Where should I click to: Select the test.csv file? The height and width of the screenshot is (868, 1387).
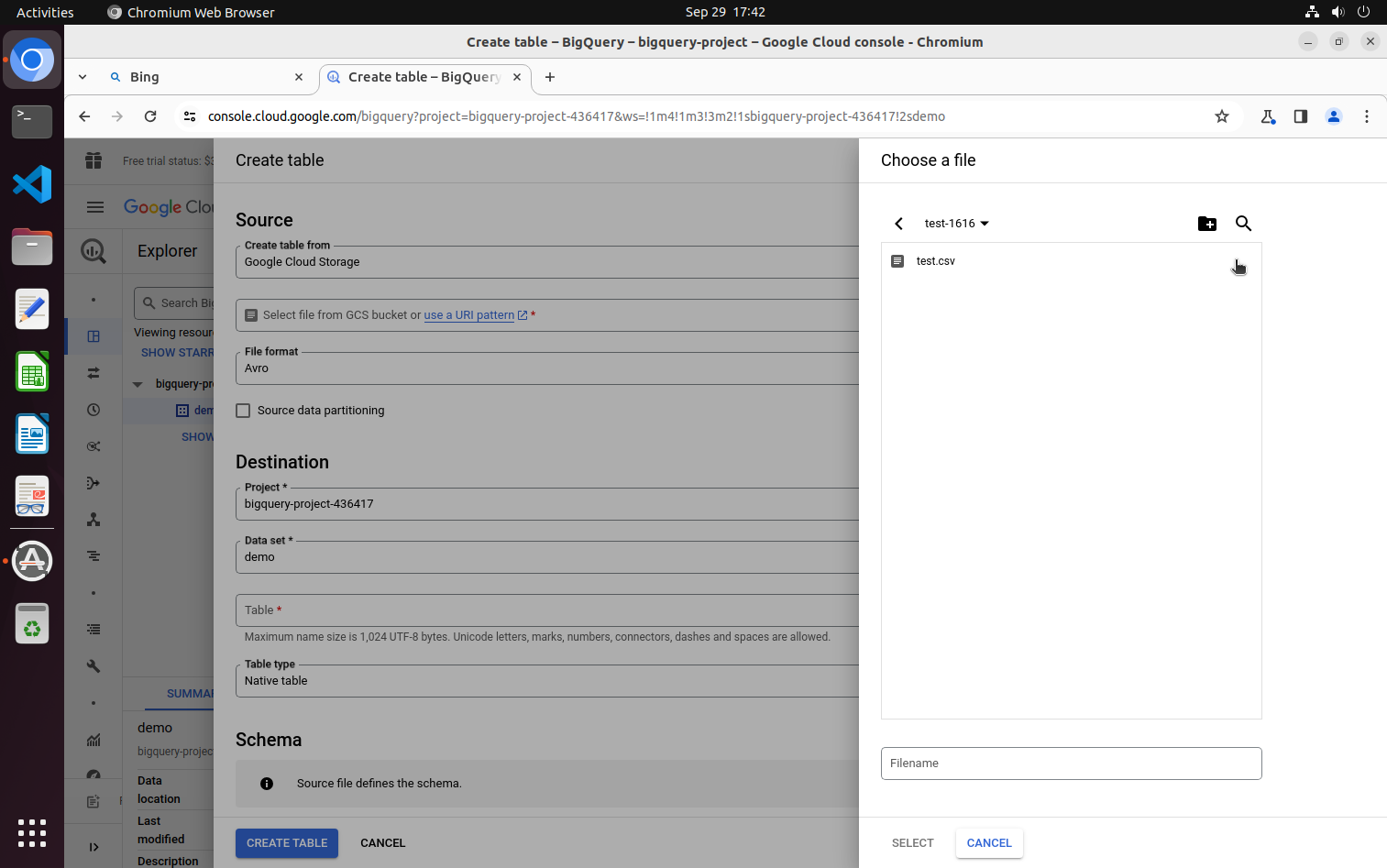tap(935, 261)
